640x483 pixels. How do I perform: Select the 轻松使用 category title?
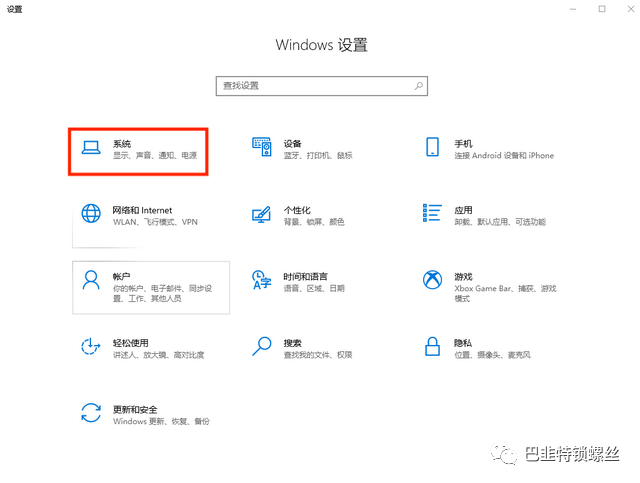pos(131,343)
